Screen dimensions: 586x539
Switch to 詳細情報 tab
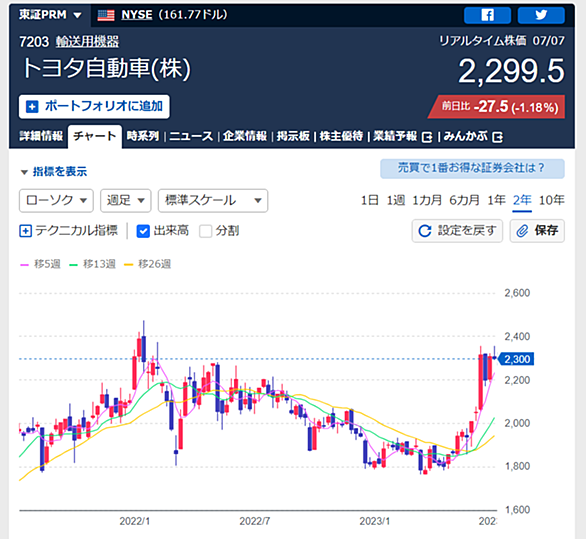(41, 136)
